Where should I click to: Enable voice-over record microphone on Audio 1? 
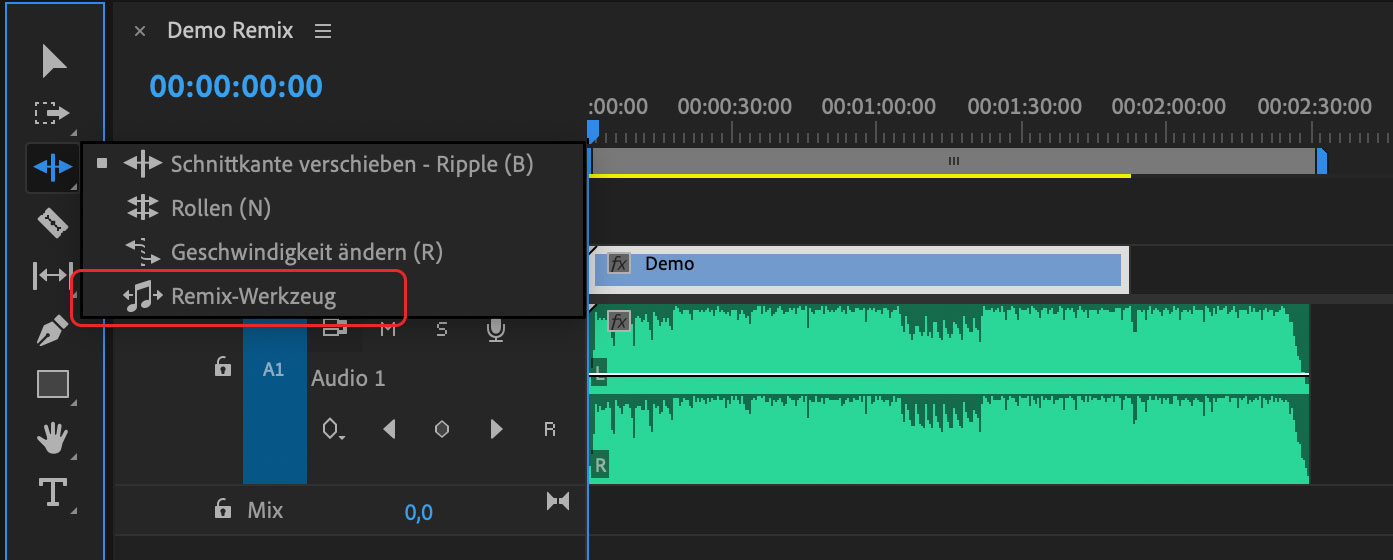[x=494, y=330]
